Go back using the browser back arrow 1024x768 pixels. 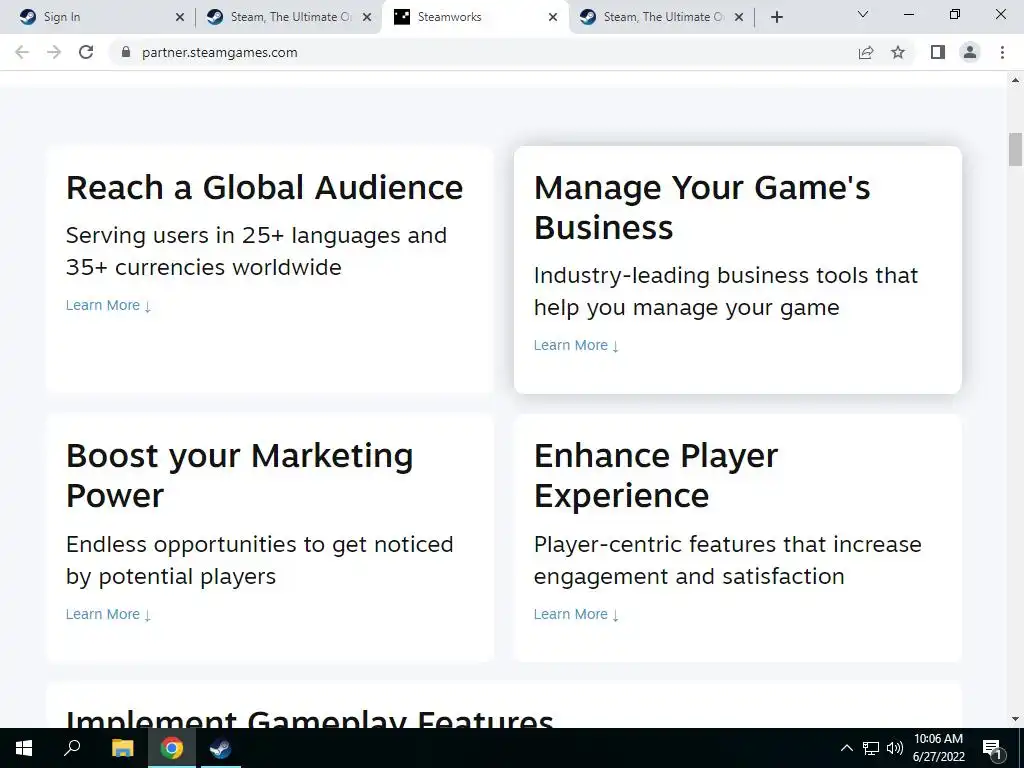22,52
